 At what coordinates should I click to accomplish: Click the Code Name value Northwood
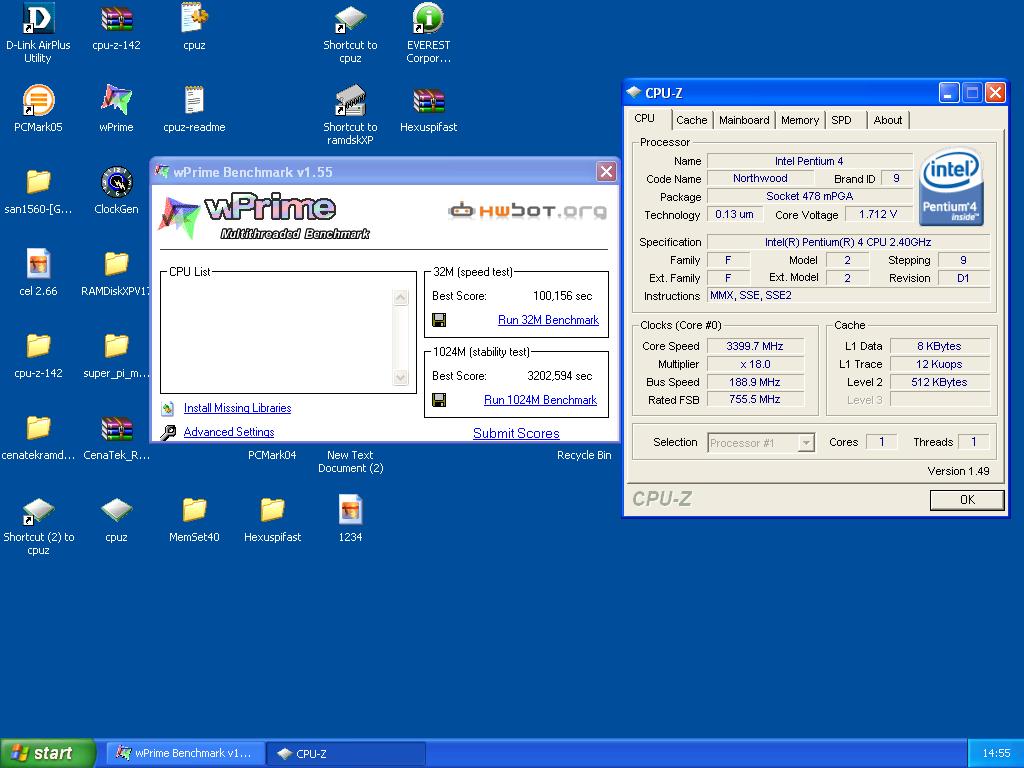click(x=760, y=178)
